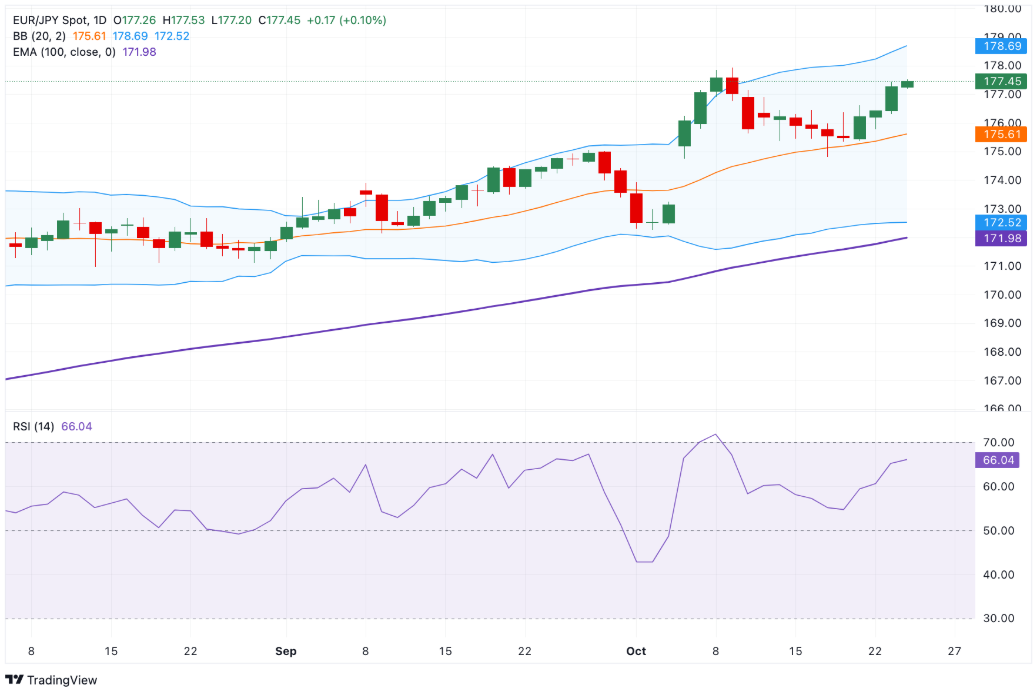Screen dimensions: 1035x691
Task: Click the 27 date label on time axis
Action: [954, 651]
